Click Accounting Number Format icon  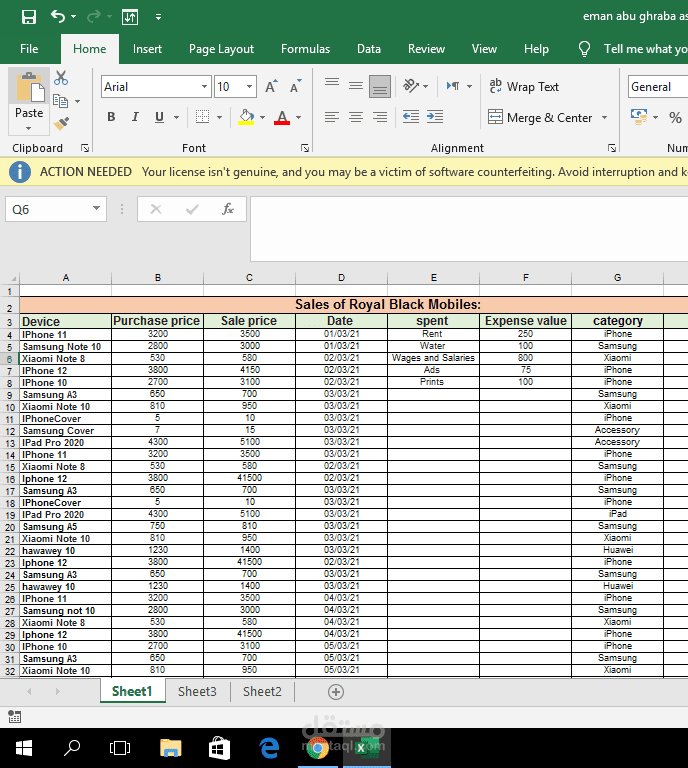(x=639, y=117)
